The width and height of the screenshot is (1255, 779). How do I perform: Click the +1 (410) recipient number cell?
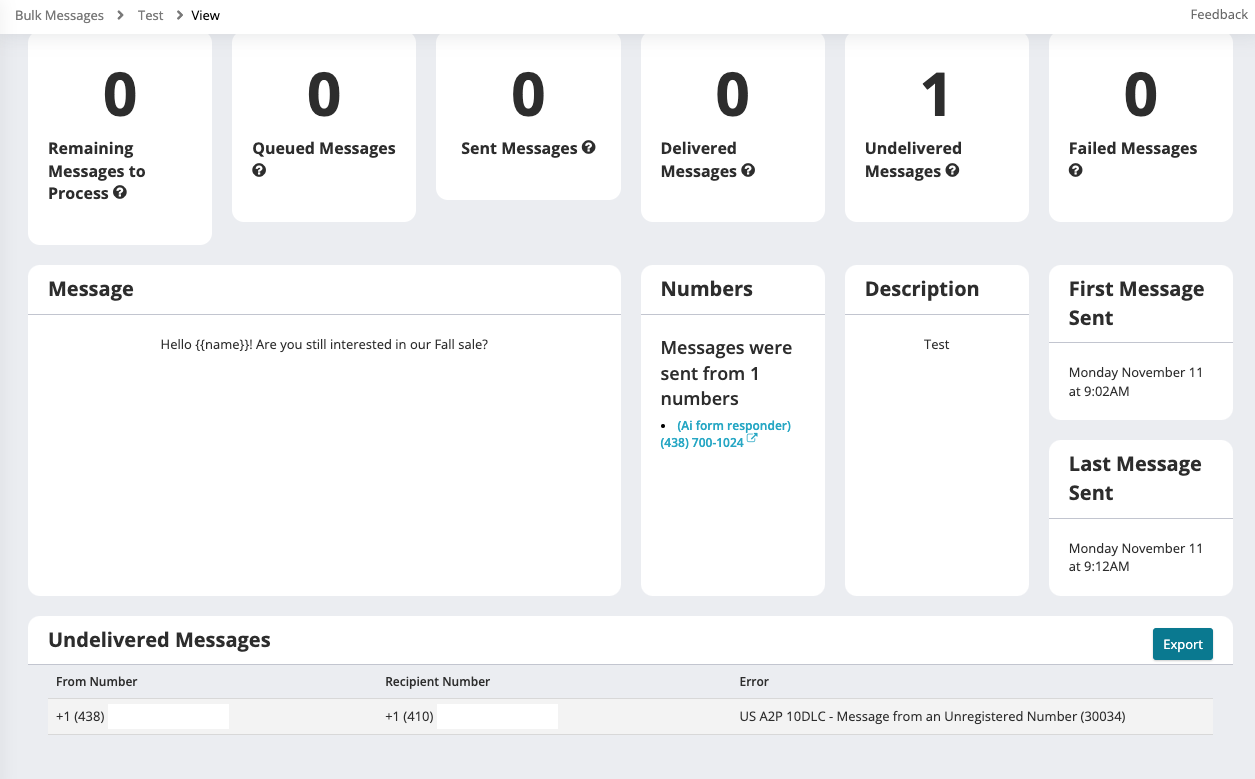pos(409,716)
